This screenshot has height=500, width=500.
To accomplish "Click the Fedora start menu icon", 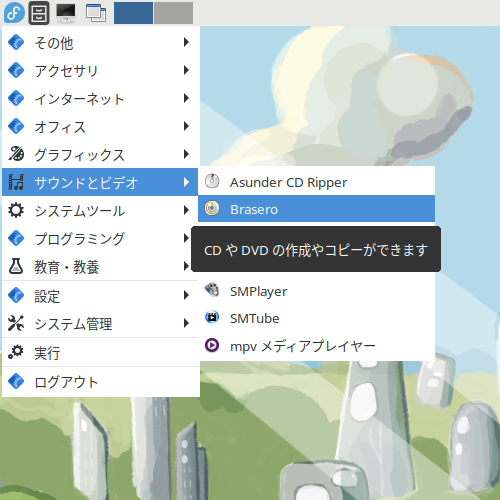I will point(14,13).
